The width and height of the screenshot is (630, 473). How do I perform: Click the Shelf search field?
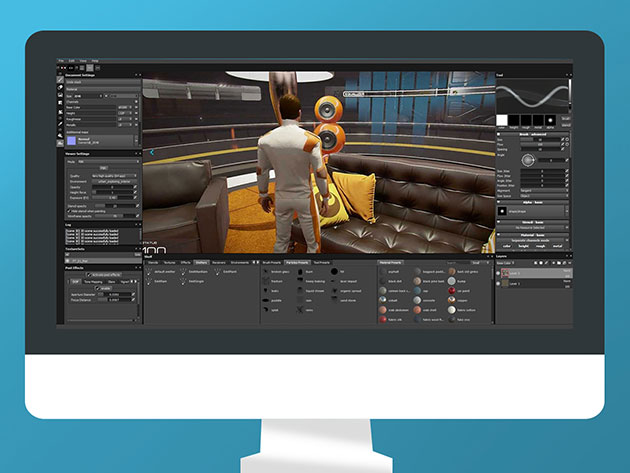tap(458, 262)
